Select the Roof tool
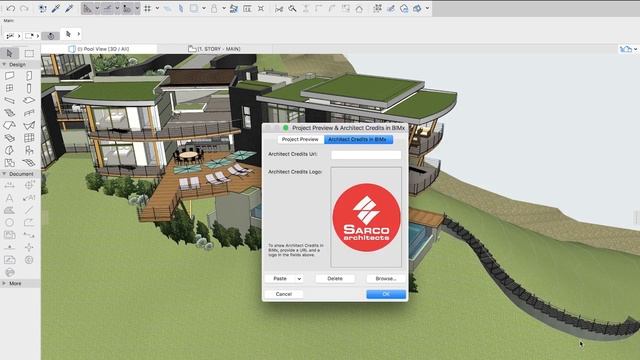Image resolution: width=640 pixels, height=360 pixels. 9,125
